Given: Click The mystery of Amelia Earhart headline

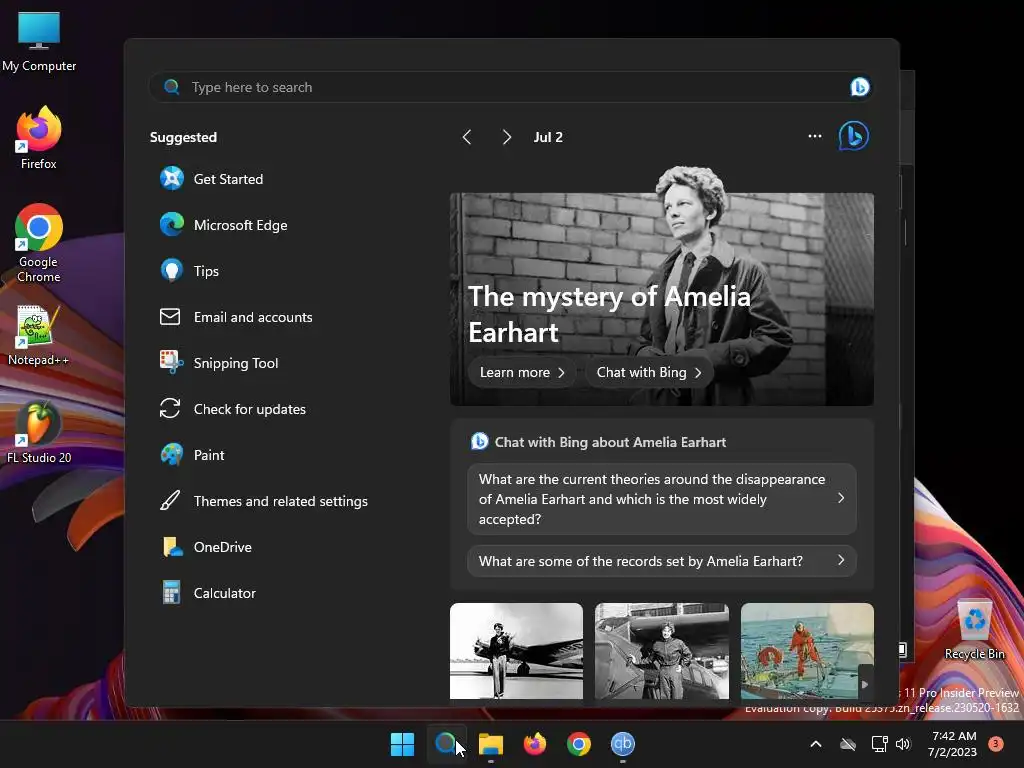Looking at the screenshot, I should click(x=609, y=314).
